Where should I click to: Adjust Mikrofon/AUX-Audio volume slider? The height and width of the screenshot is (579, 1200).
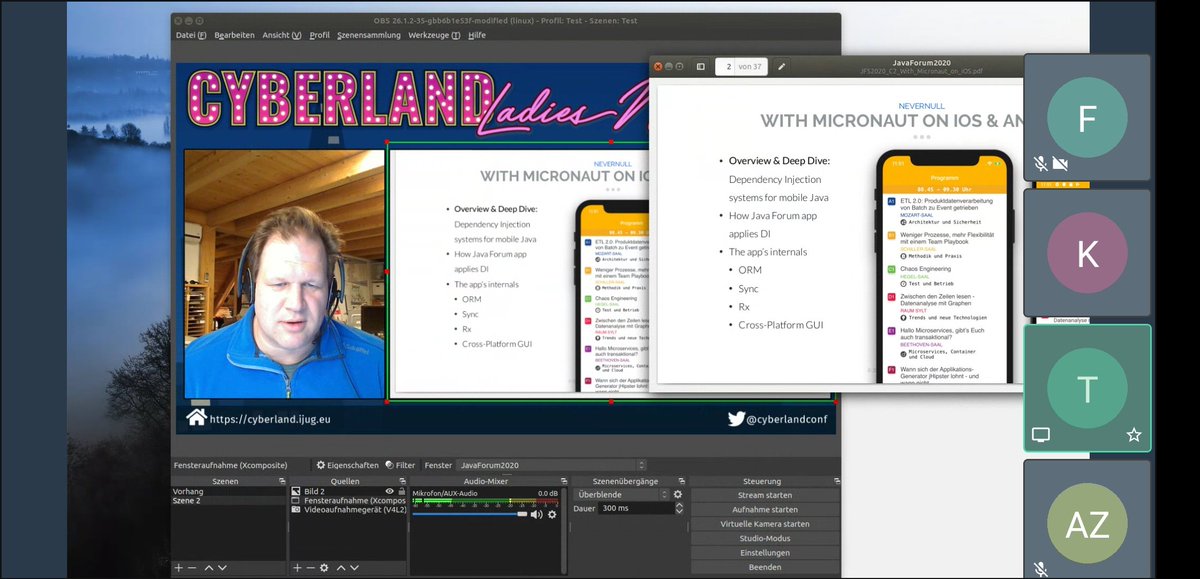[469, 514]
